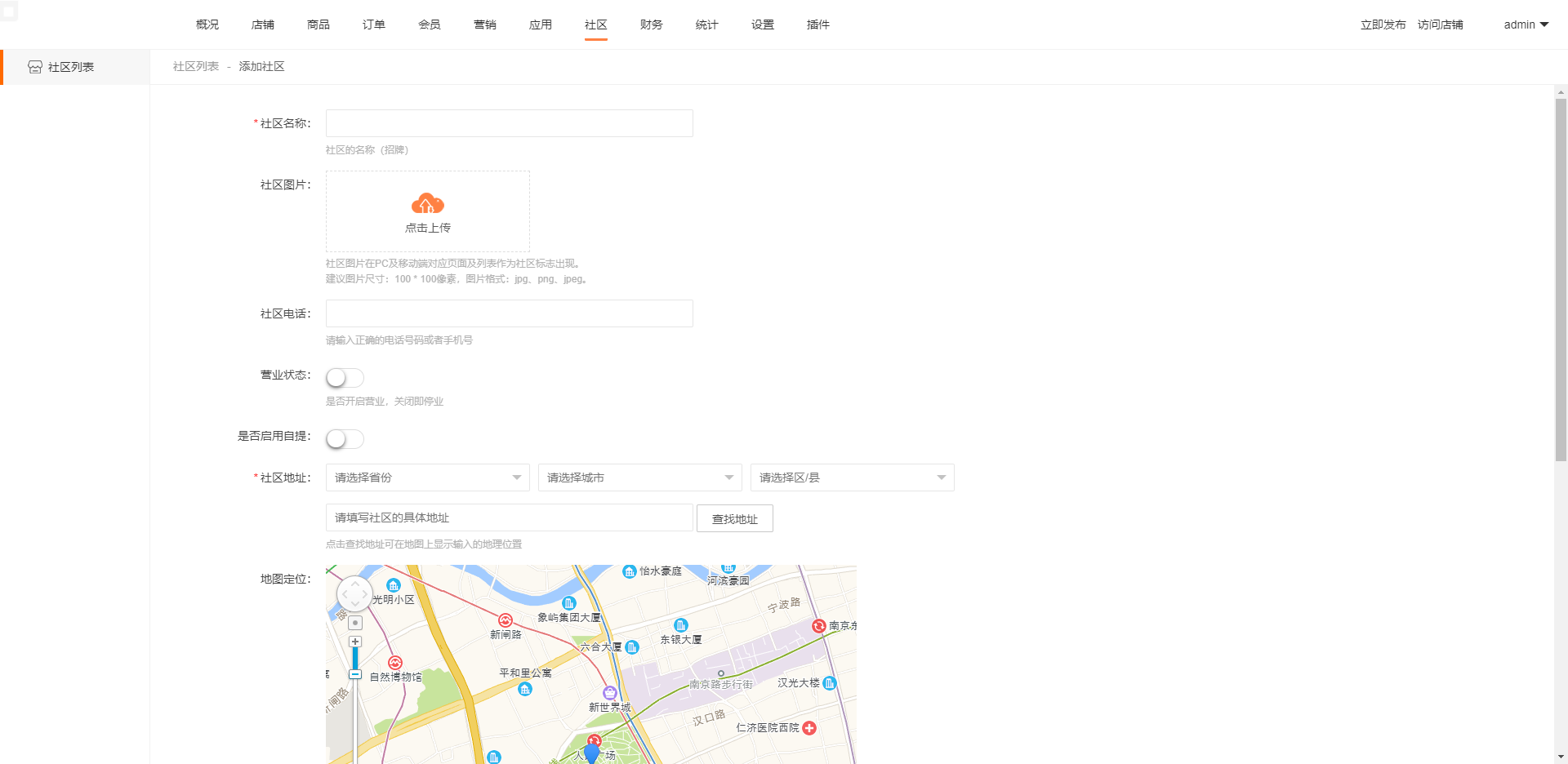Click the map pan navigation control
Image resolution: width=1568 pixels, height=764 pixels.
coord(354,593)
